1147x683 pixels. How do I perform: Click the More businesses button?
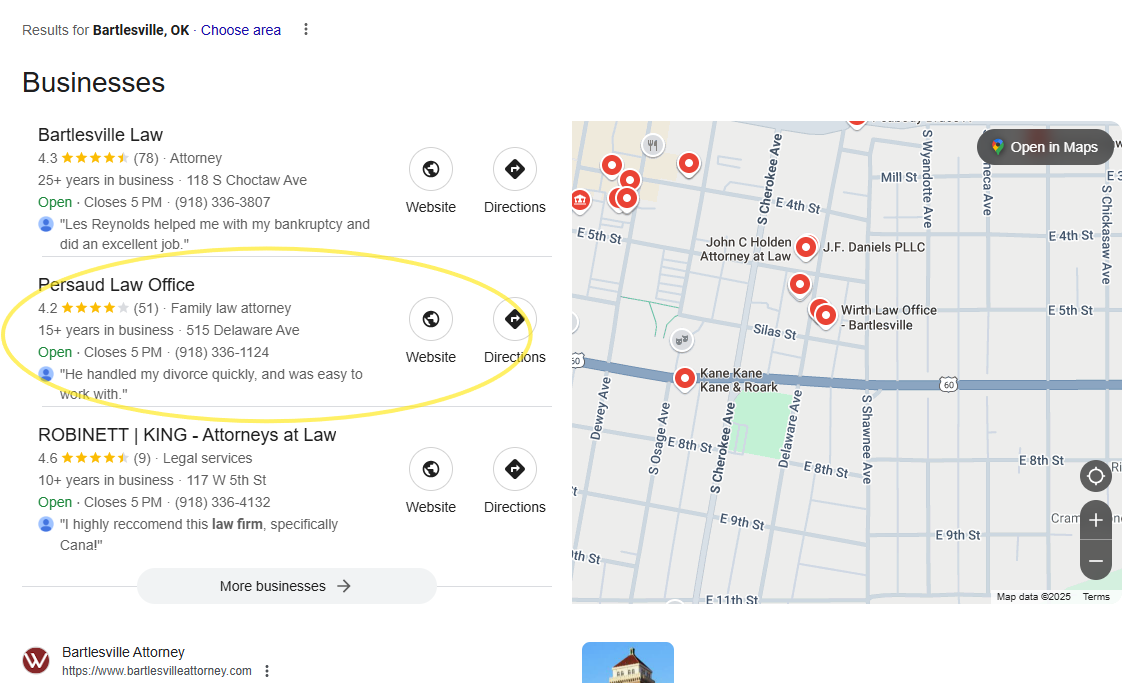click(287, 586)
